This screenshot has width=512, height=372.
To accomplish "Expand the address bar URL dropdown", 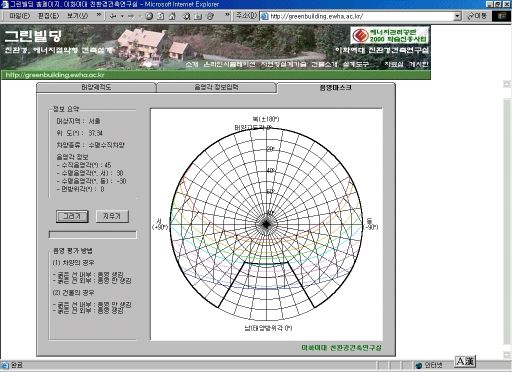I will point(458,16).
